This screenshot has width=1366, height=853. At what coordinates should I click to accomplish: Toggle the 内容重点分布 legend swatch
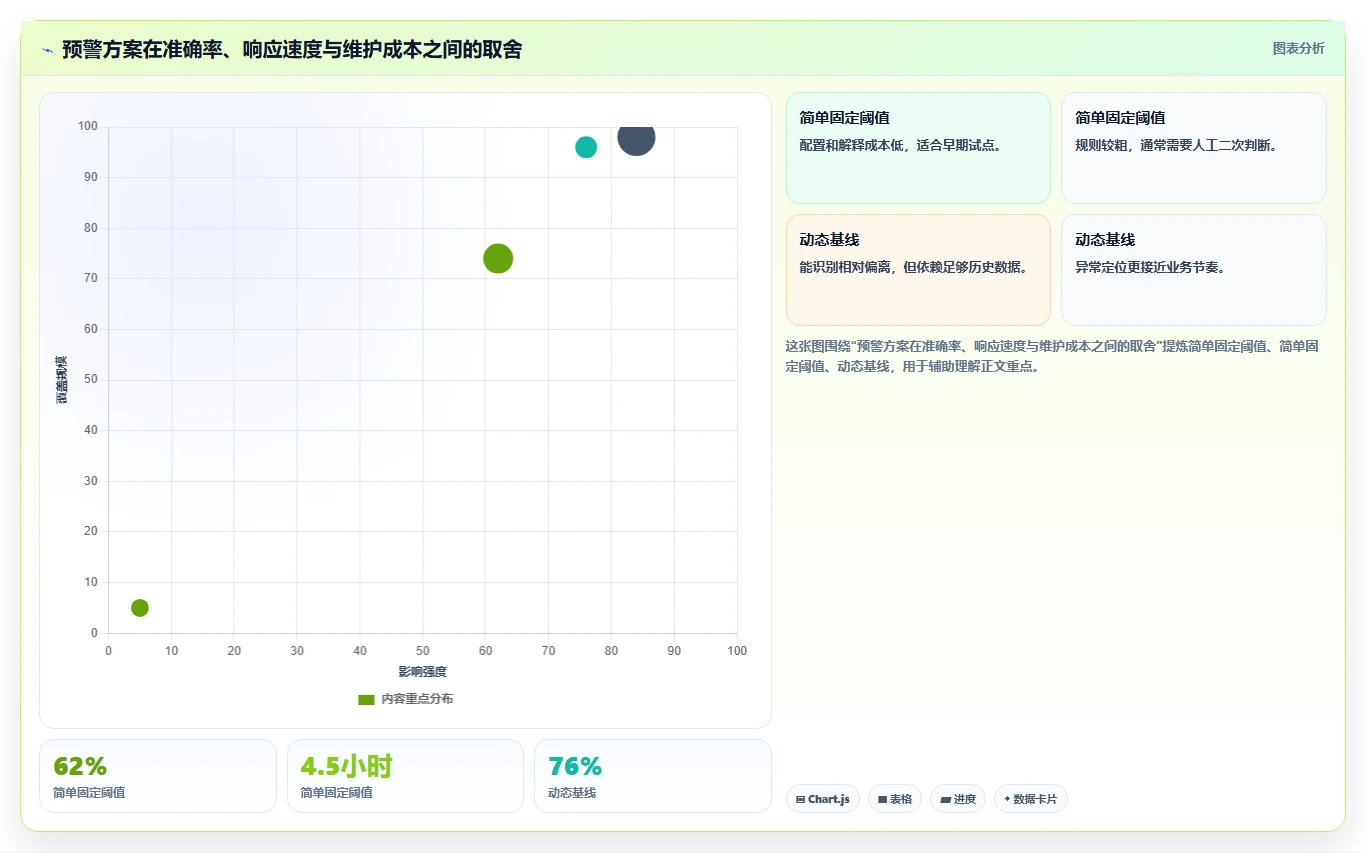(x=366, y=700)
